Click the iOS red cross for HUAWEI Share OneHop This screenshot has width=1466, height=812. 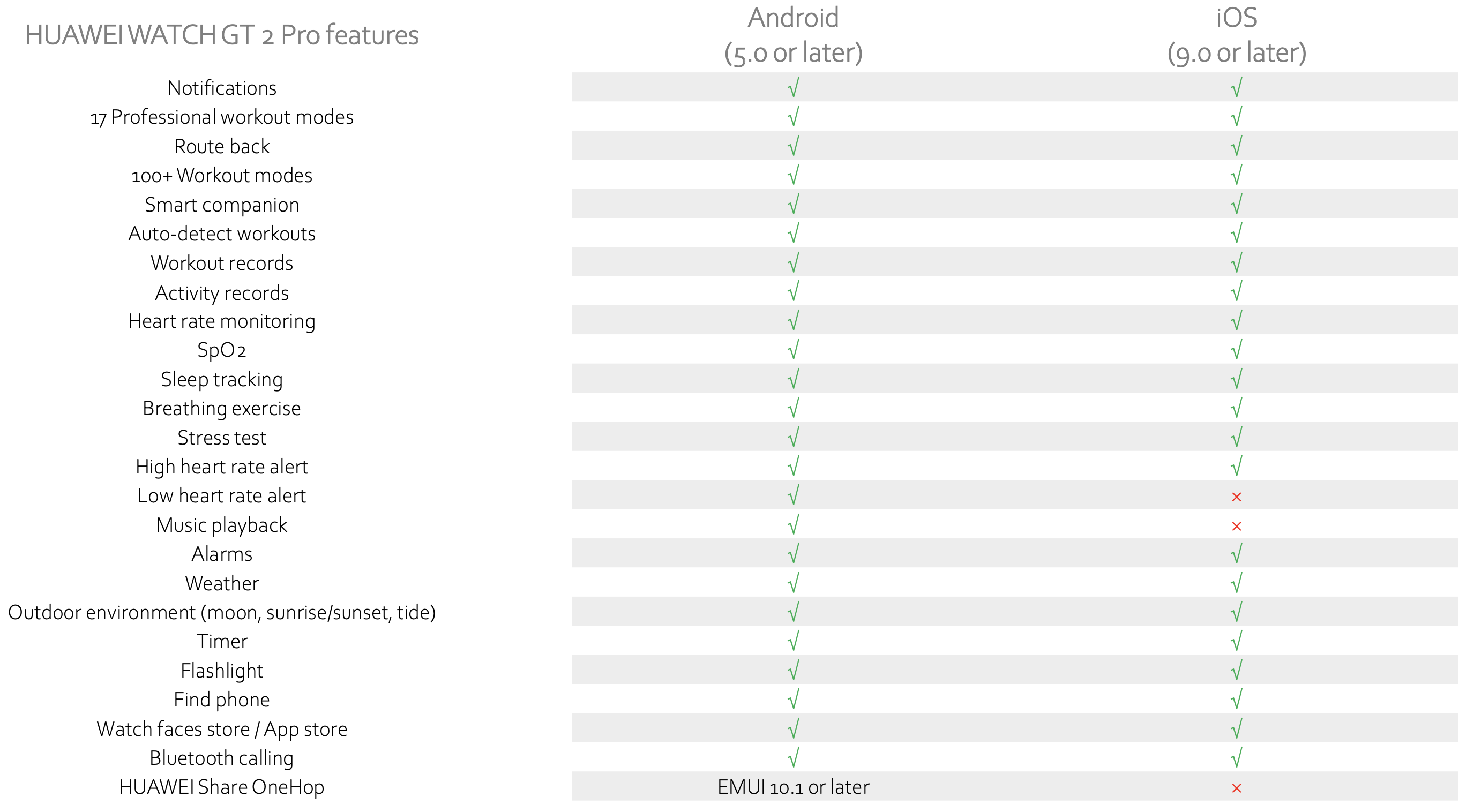[x=1236, y=788]
